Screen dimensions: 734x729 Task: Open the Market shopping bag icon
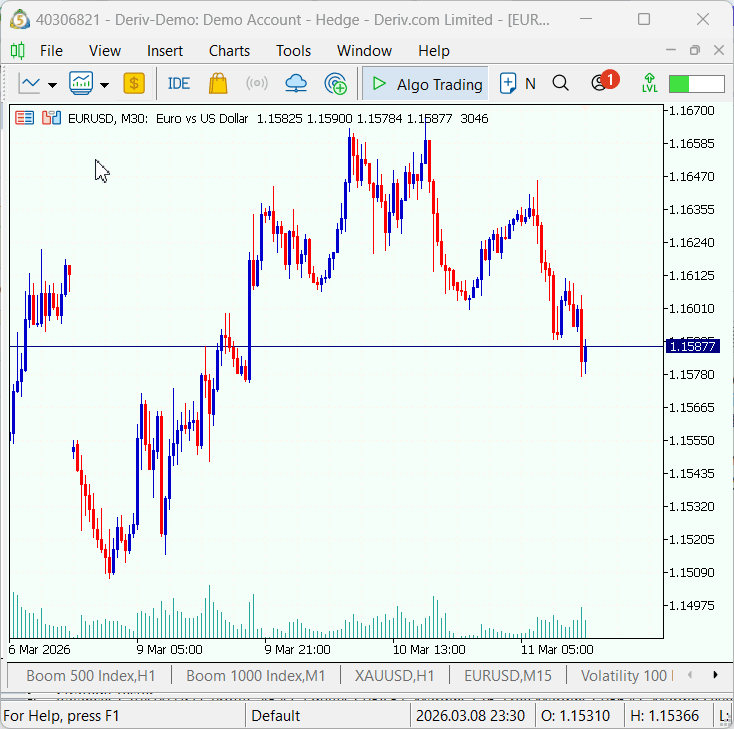tap(218, 83)
